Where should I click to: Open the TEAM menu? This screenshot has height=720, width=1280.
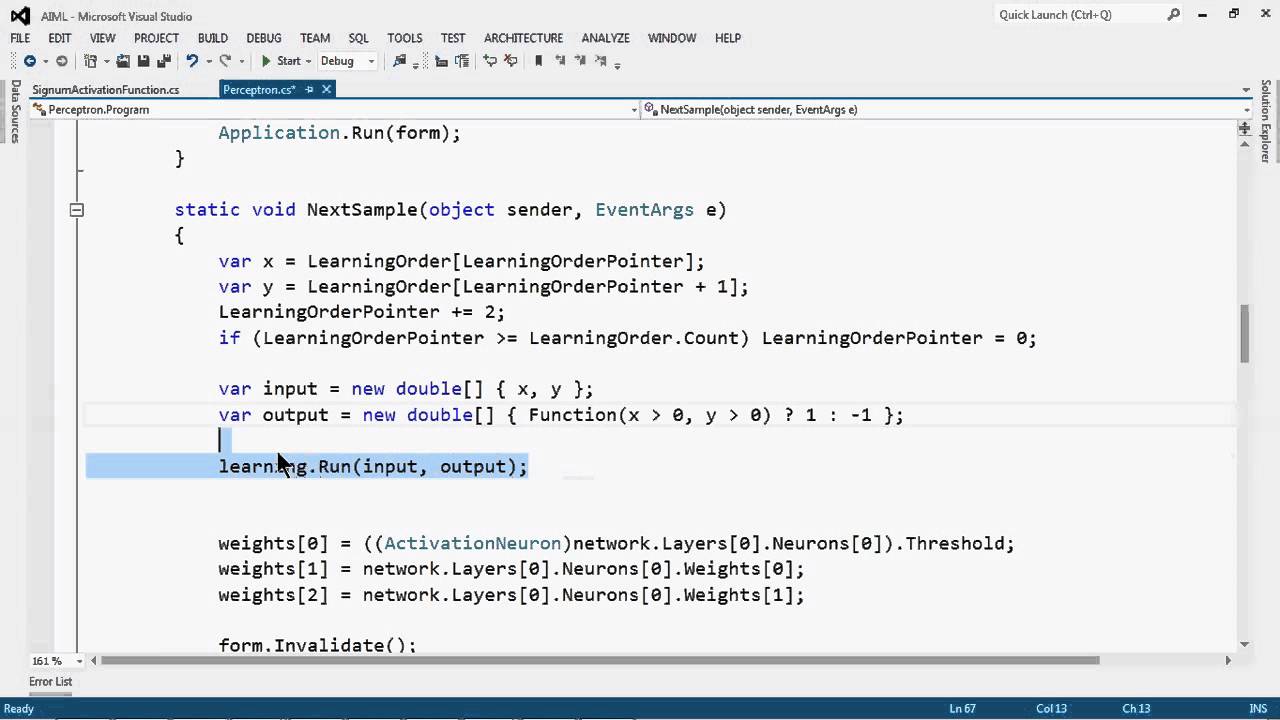[x=315, y=38]
